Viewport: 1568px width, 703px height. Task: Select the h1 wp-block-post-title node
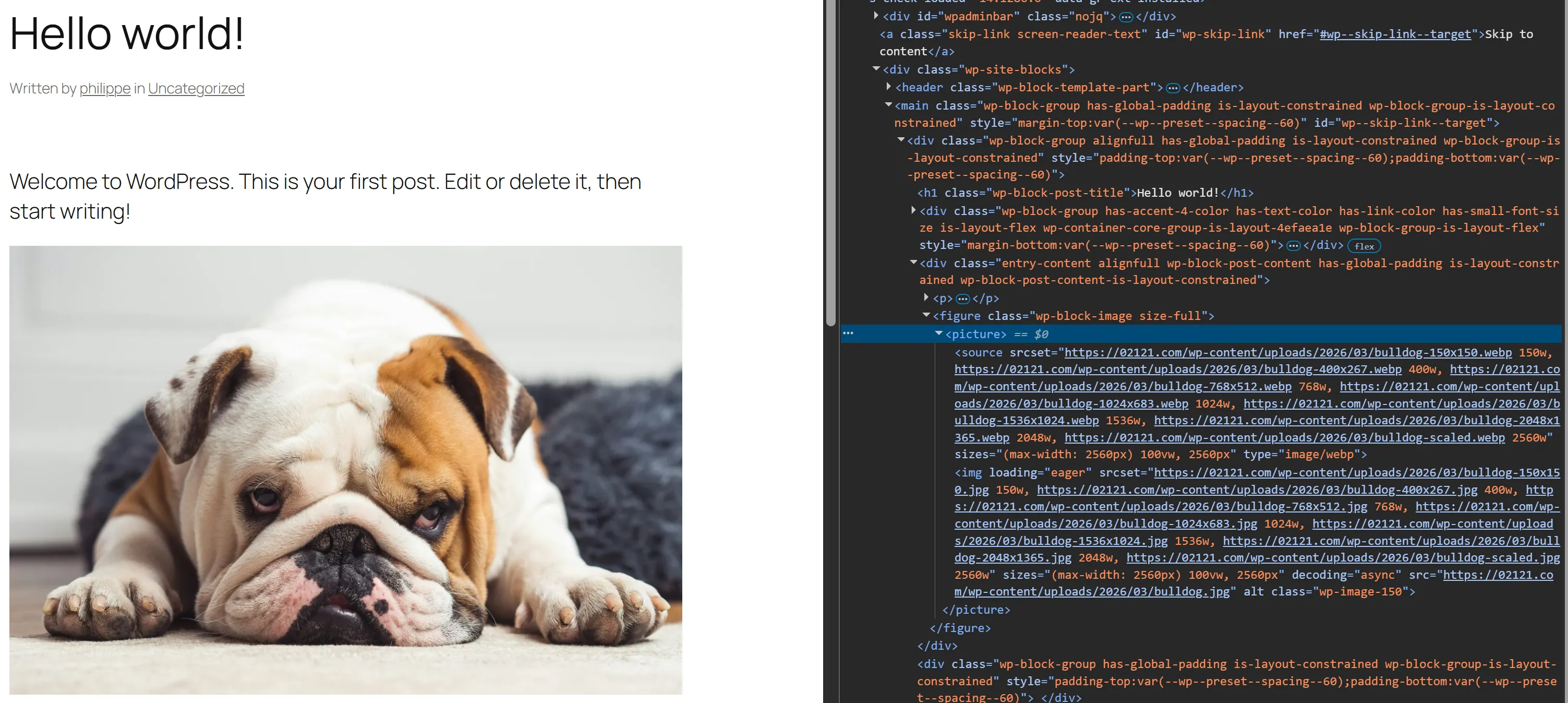point(1085,193)
